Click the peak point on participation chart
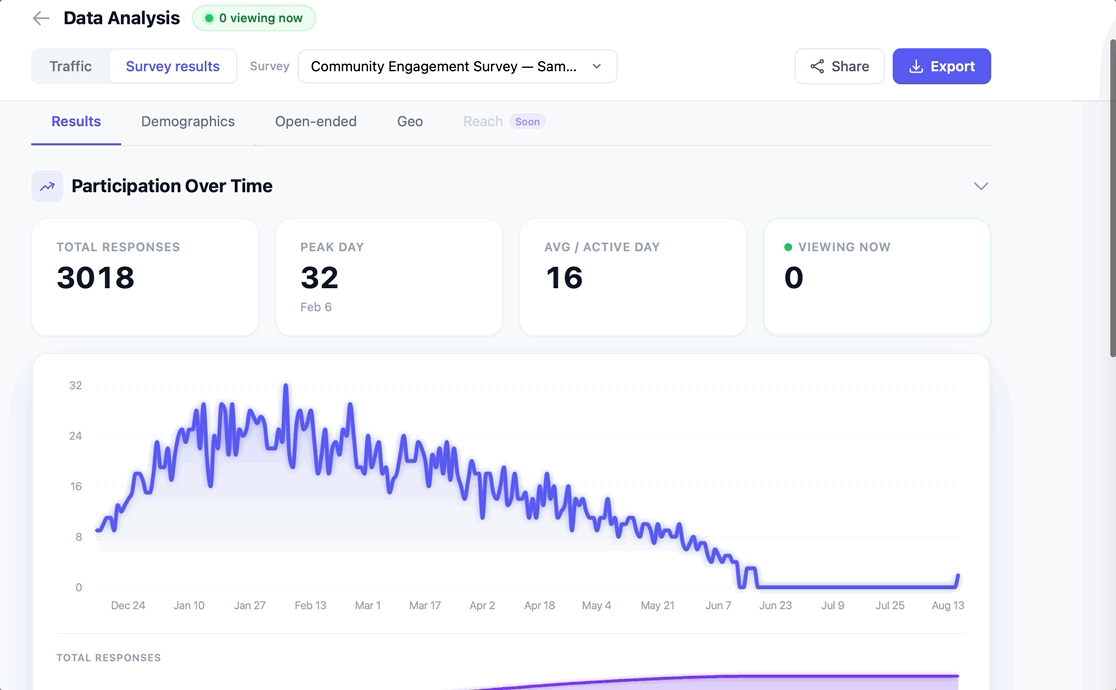This screenshot has width=1116, height=690. [286, 387]
